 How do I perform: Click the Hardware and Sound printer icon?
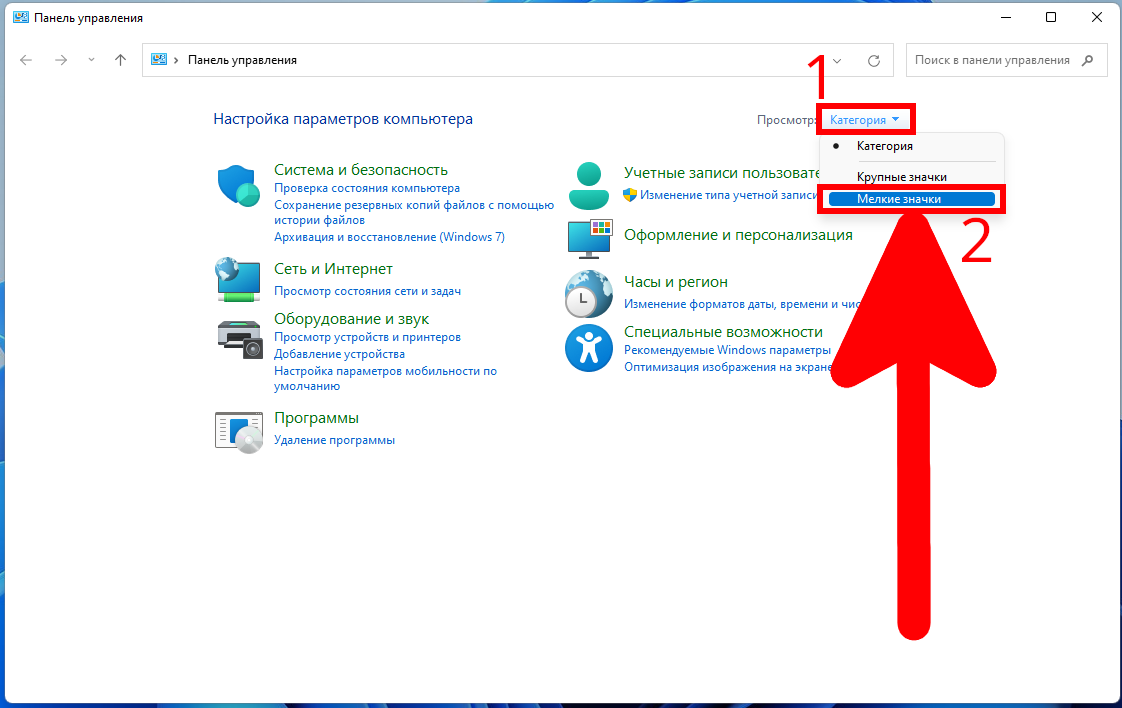(x=238, y=338)
